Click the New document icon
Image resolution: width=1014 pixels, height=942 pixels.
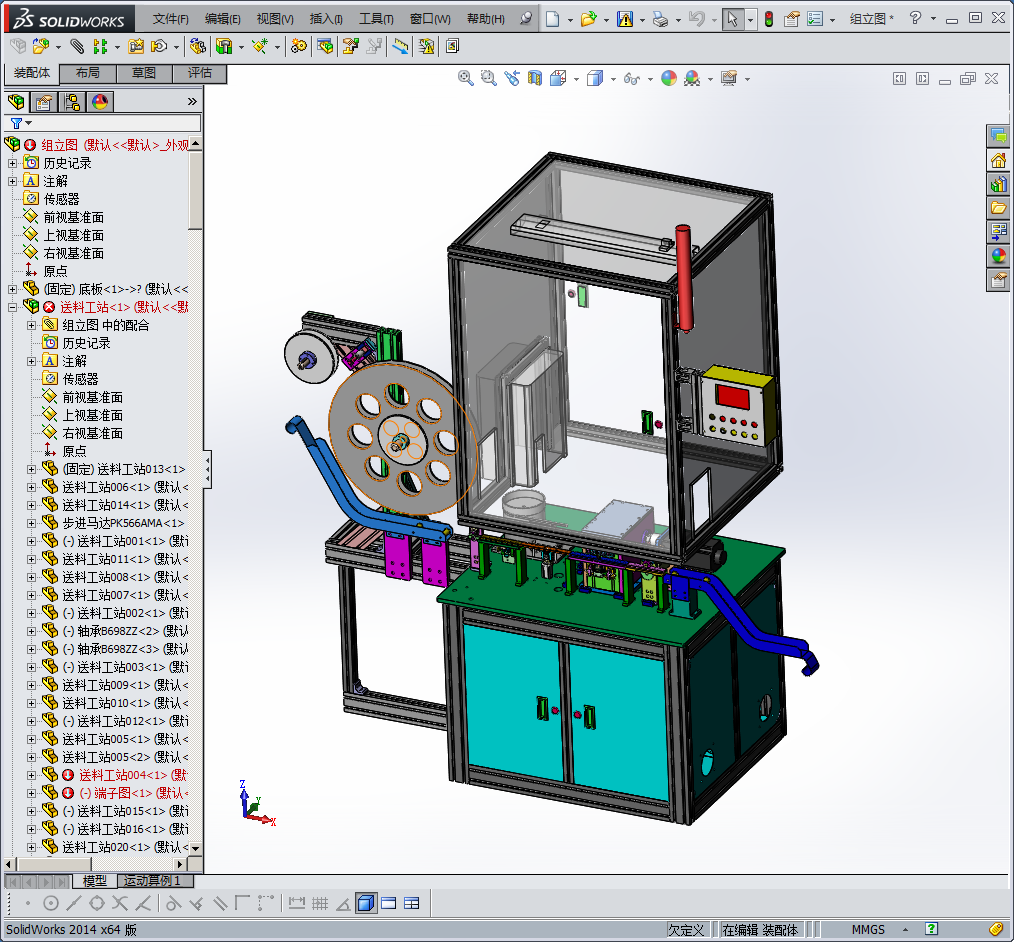click(552, 19)
